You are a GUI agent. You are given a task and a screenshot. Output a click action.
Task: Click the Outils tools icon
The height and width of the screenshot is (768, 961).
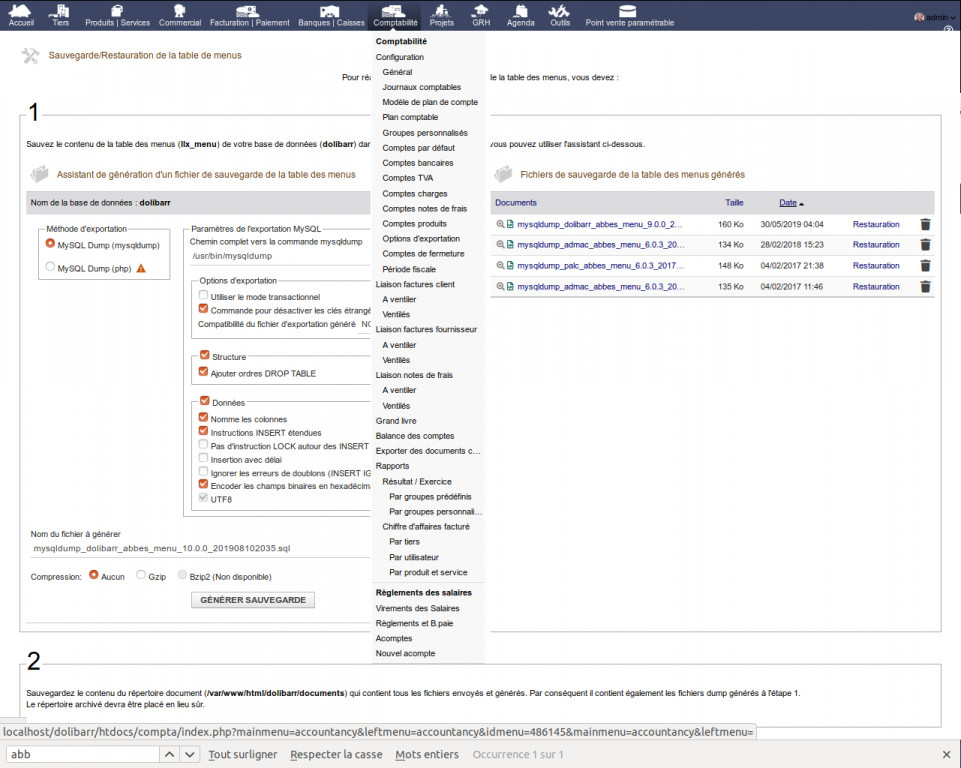click(x=560, y=11)
